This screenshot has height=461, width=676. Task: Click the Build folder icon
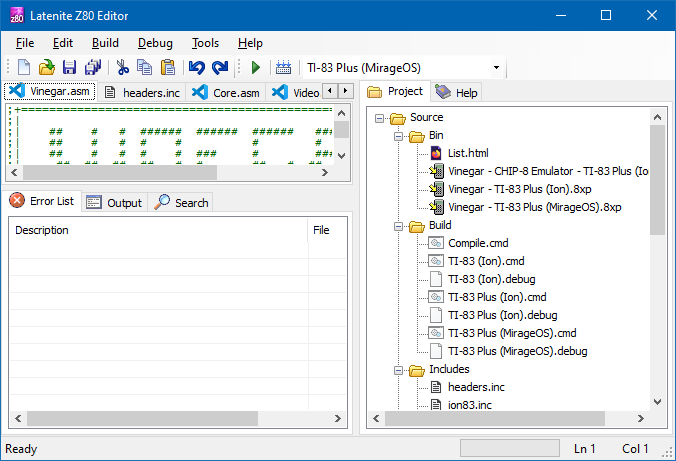(x=417, y=226)
